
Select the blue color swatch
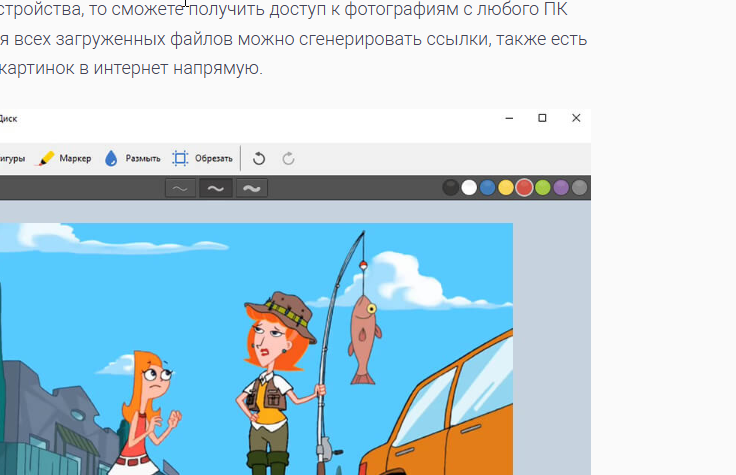[487, 188]
